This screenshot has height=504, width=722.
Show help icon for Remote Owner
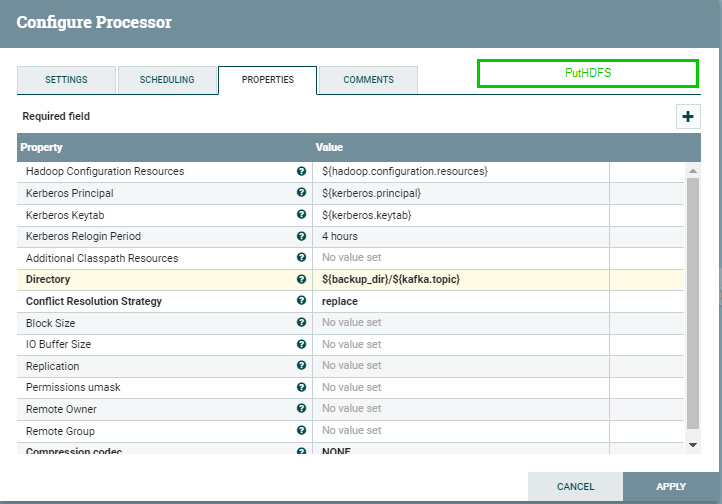[301, 408]
